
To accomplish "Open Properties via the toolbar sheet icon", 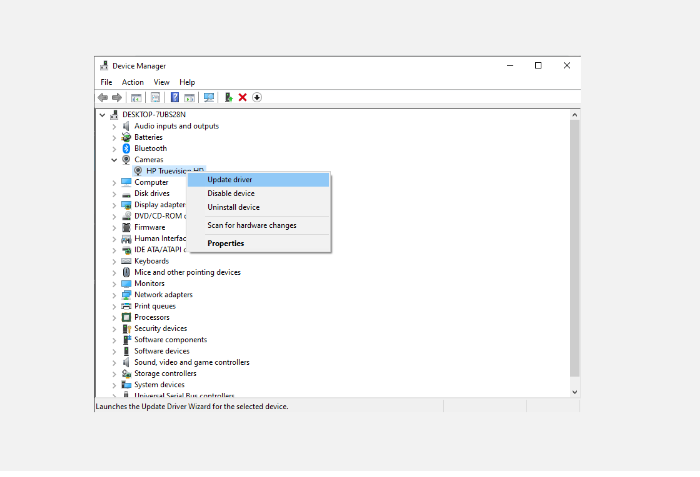I will (155, 97).
